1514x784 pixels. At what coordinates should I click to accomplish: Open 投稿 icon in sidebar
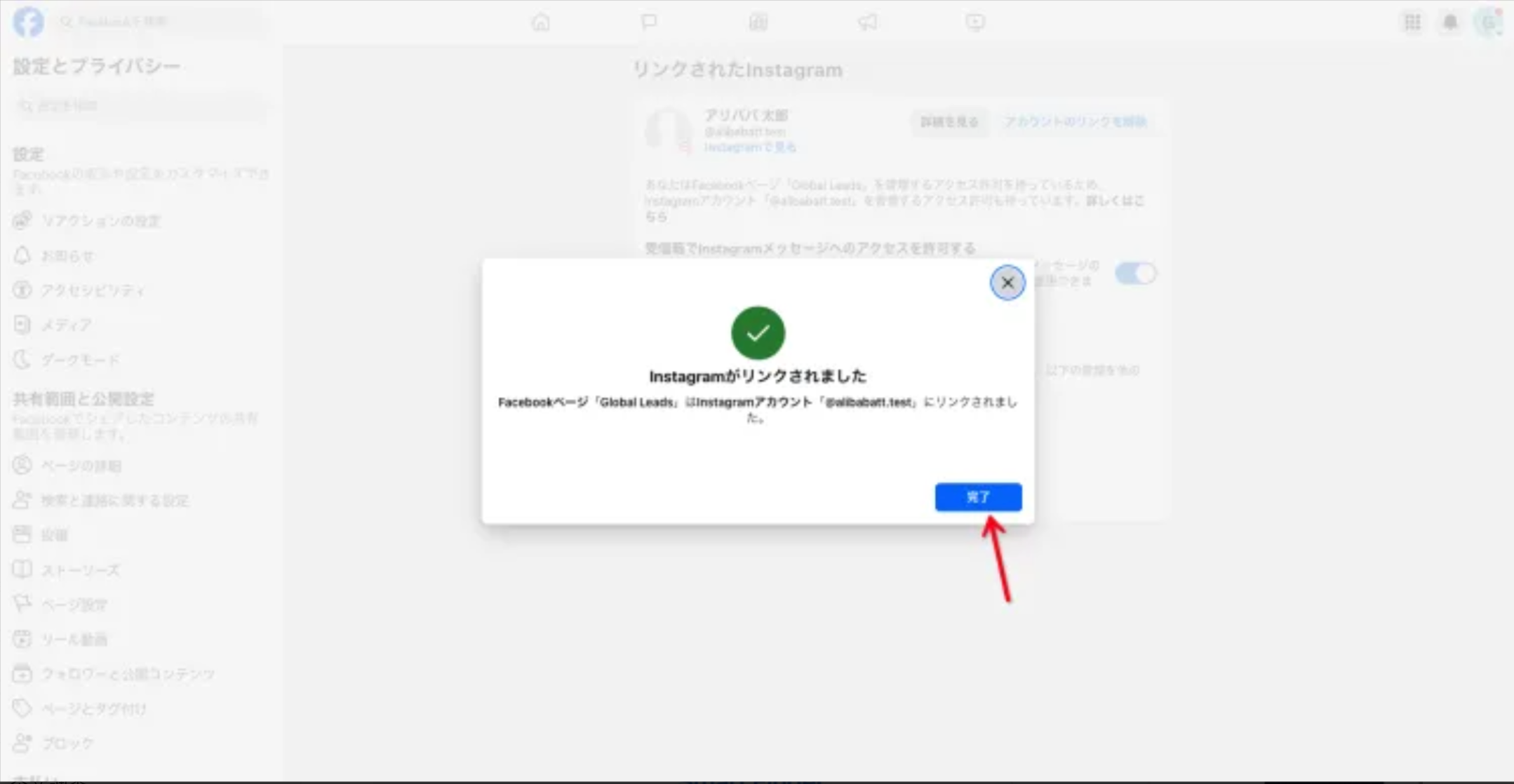tap(22, 534)
